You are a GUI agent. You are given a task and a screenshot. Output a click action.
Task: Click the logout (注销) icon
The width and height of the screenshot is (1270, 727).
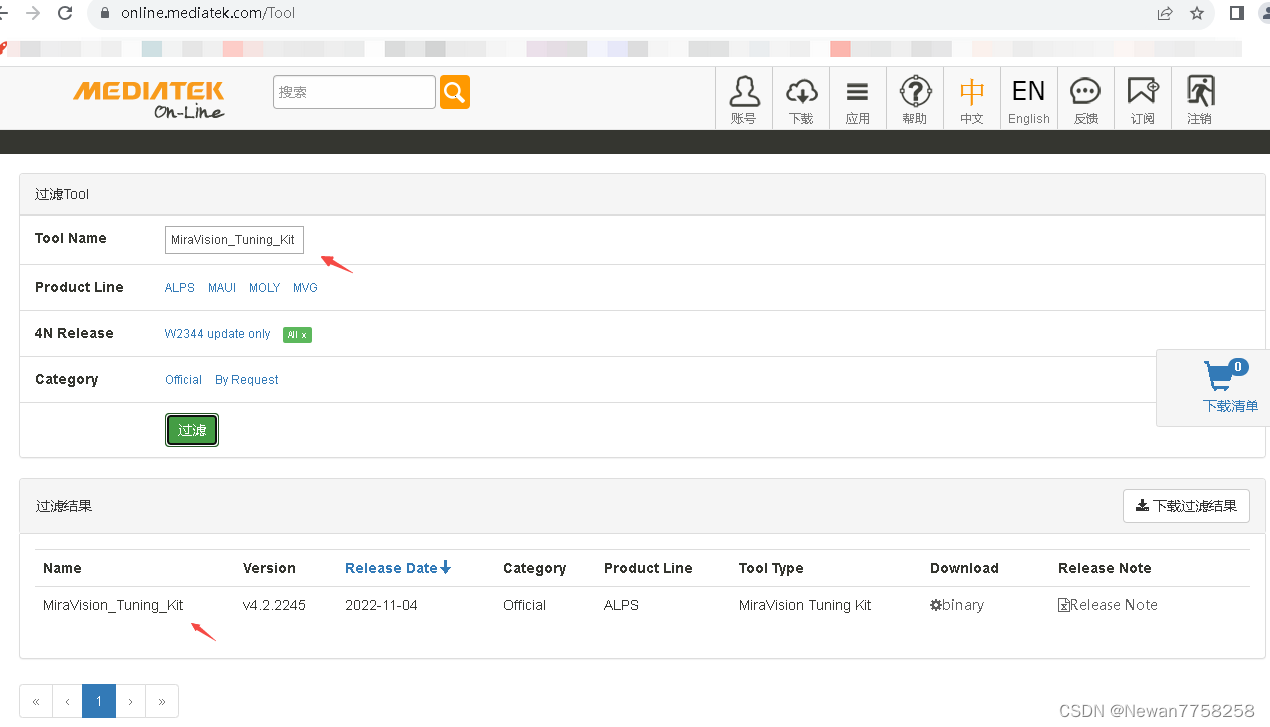(1200, 99)
